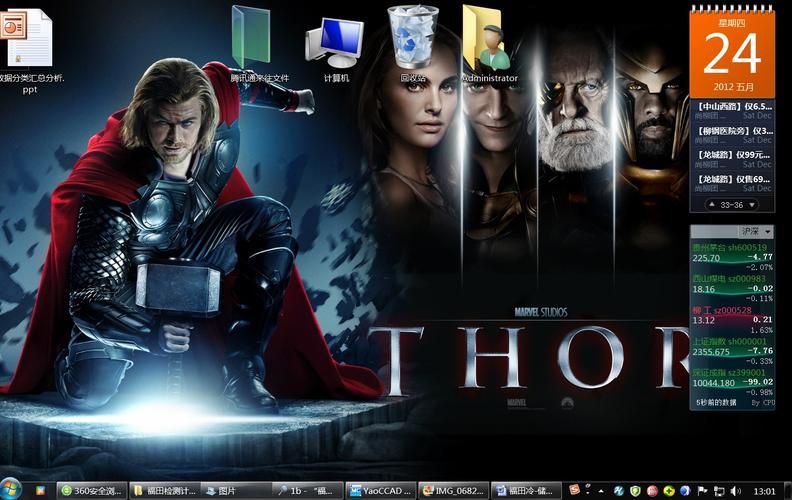Open the sh600519 stock row
Viewport: 792px width, 500px height.
[x=732, y=256]
